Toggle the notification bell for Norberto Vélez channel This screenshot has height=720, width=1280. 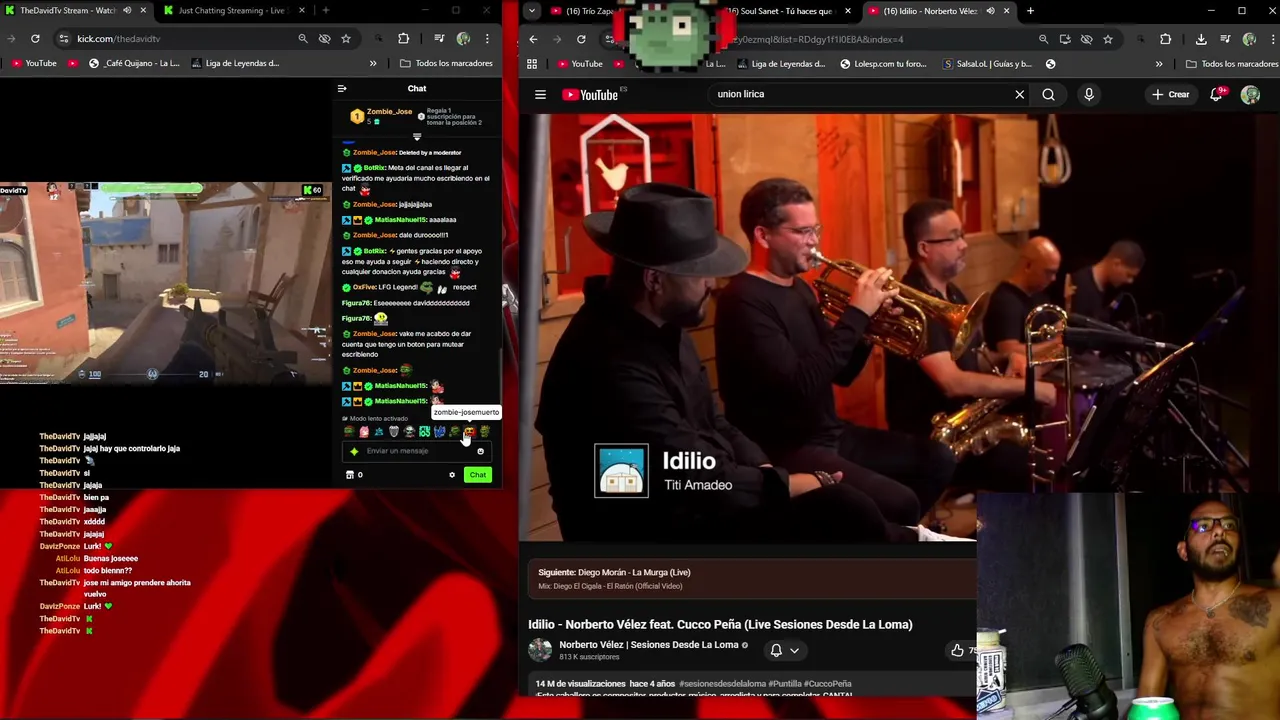point(776,650)
